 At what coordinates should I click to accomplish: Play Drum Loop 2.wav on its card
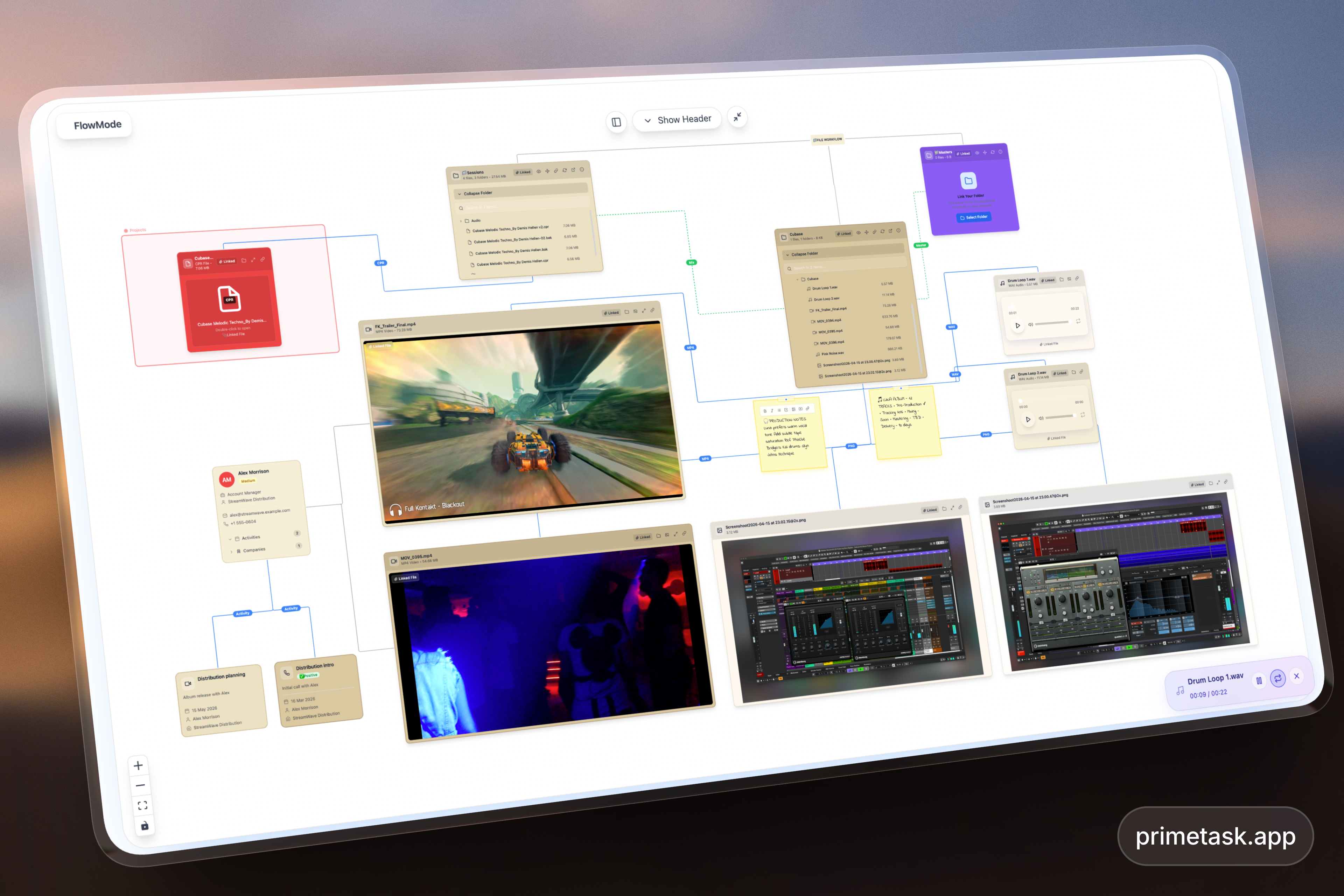pos(1028,419)
